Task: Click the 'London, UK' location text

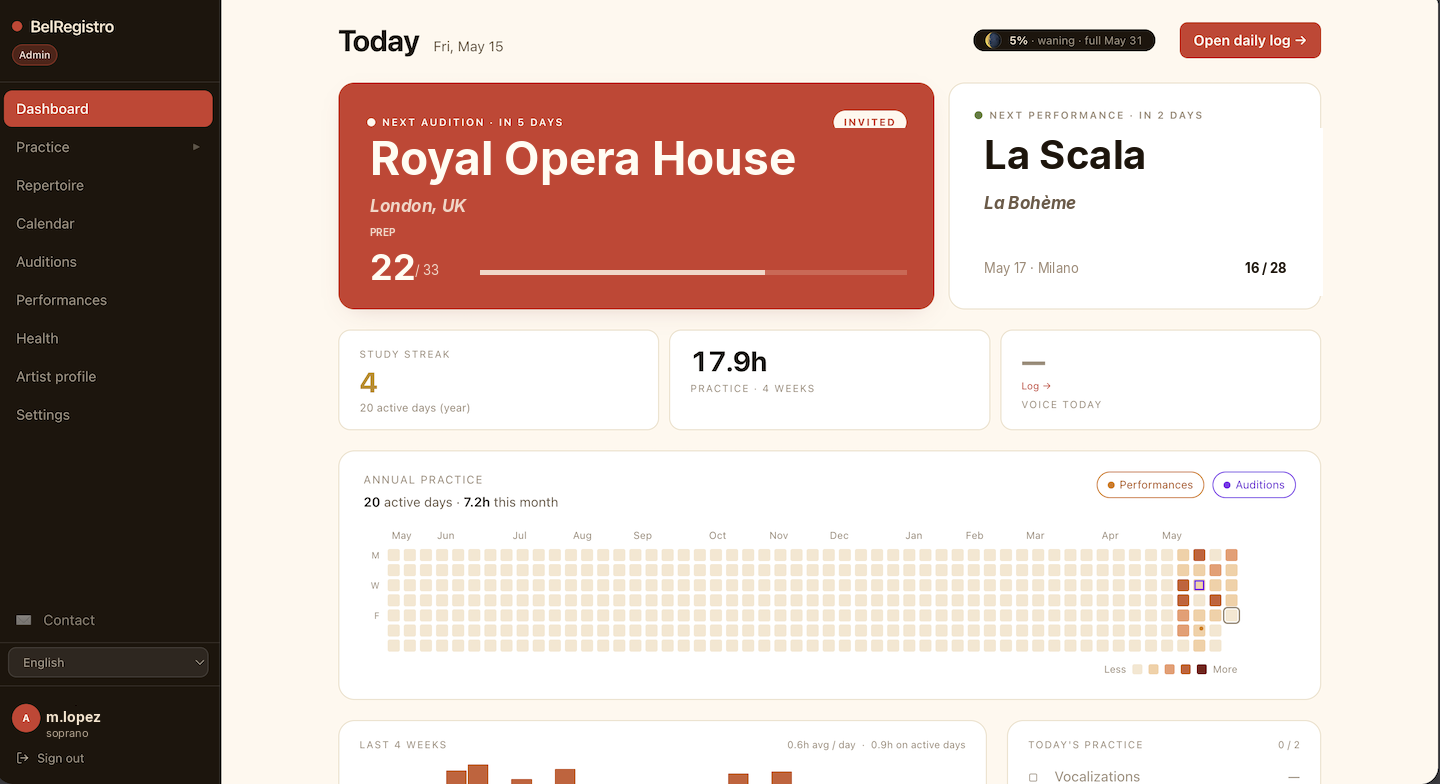Action: click(x=418, y=206)
